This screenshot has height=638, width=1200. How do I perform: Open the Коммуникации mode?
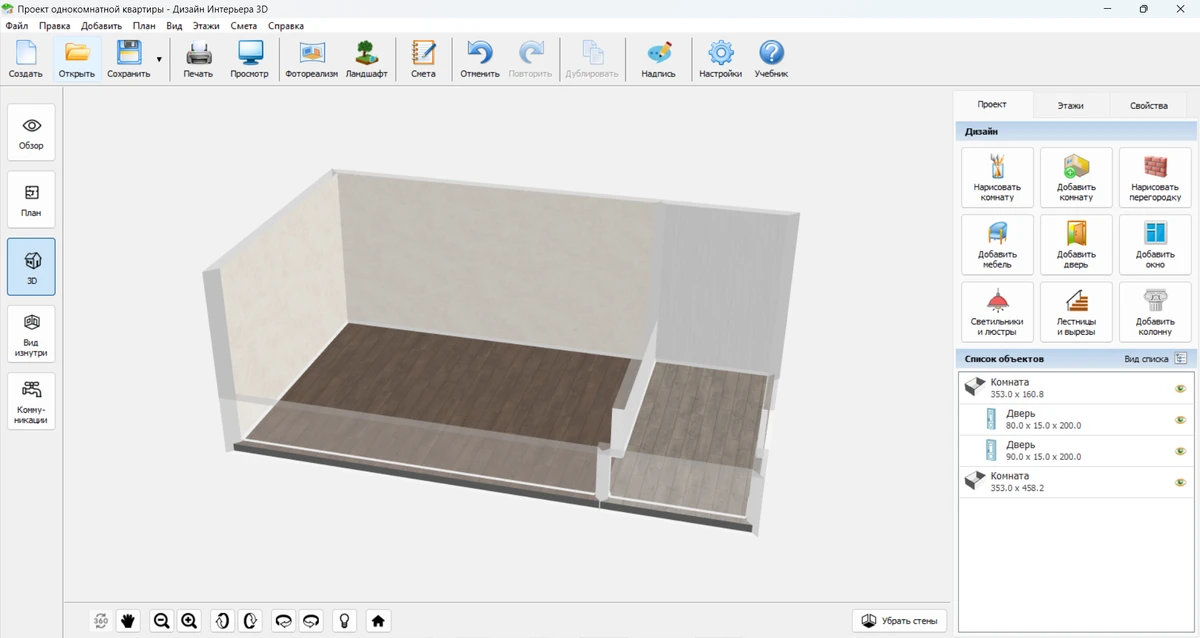point(31,401)
